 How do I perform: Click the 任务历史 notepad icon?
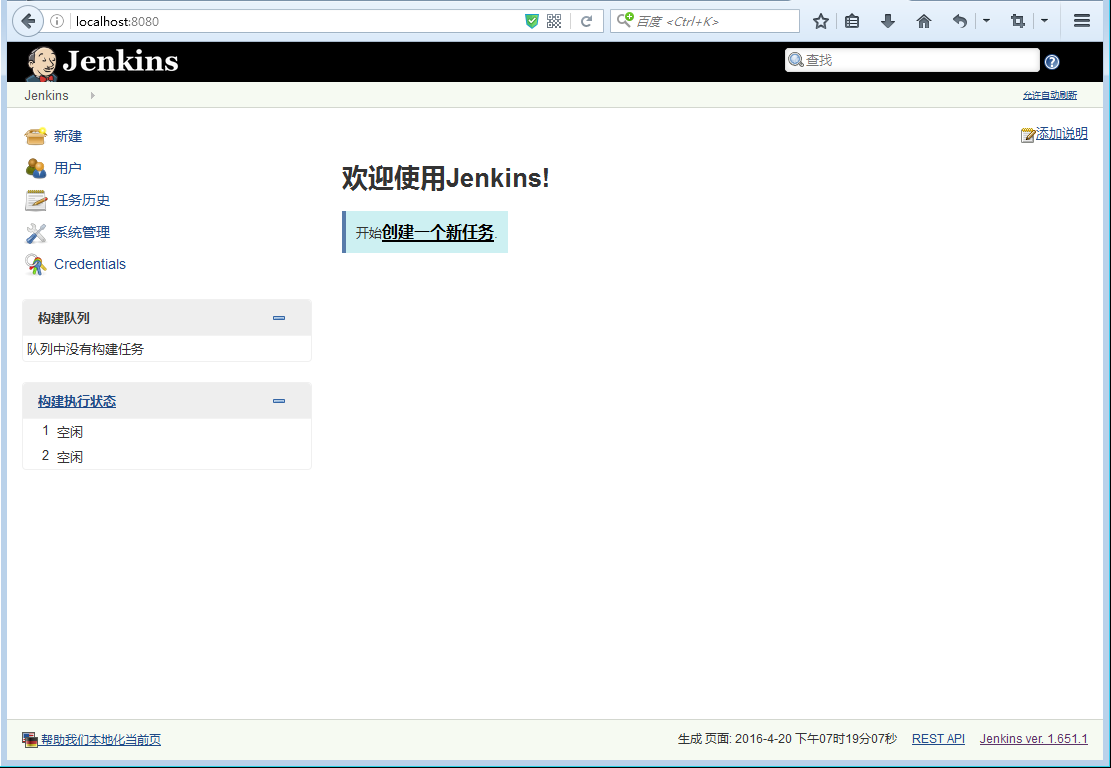tap(35, 200)
